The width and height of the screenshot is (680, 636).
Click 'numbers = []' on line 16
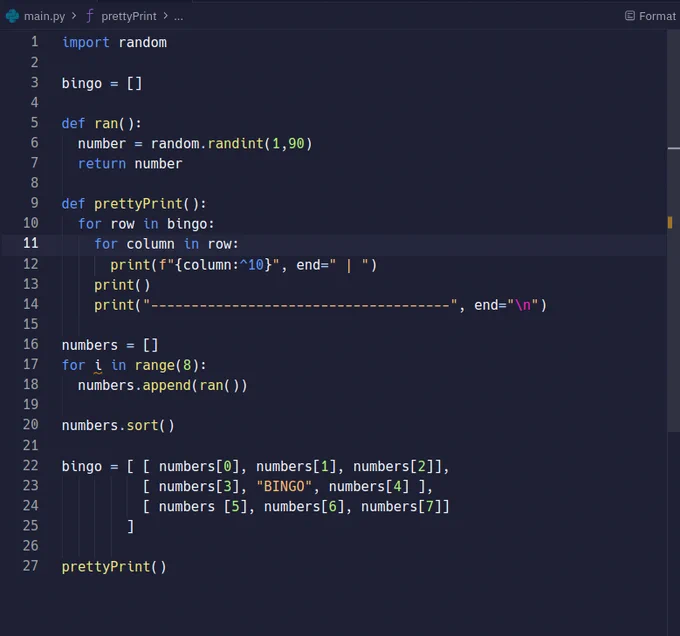point(110,346)
